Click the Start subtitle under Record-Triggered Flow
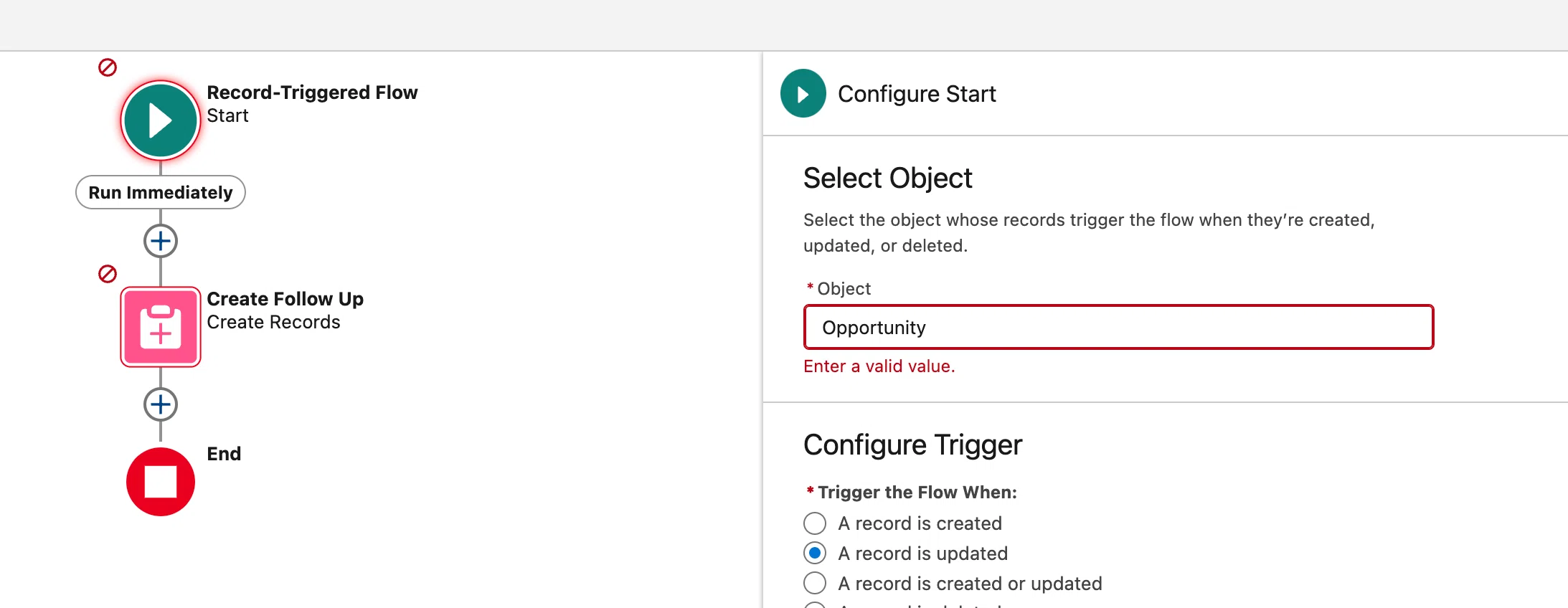The height and width of the screenshot is (608, 1568). 227,115
